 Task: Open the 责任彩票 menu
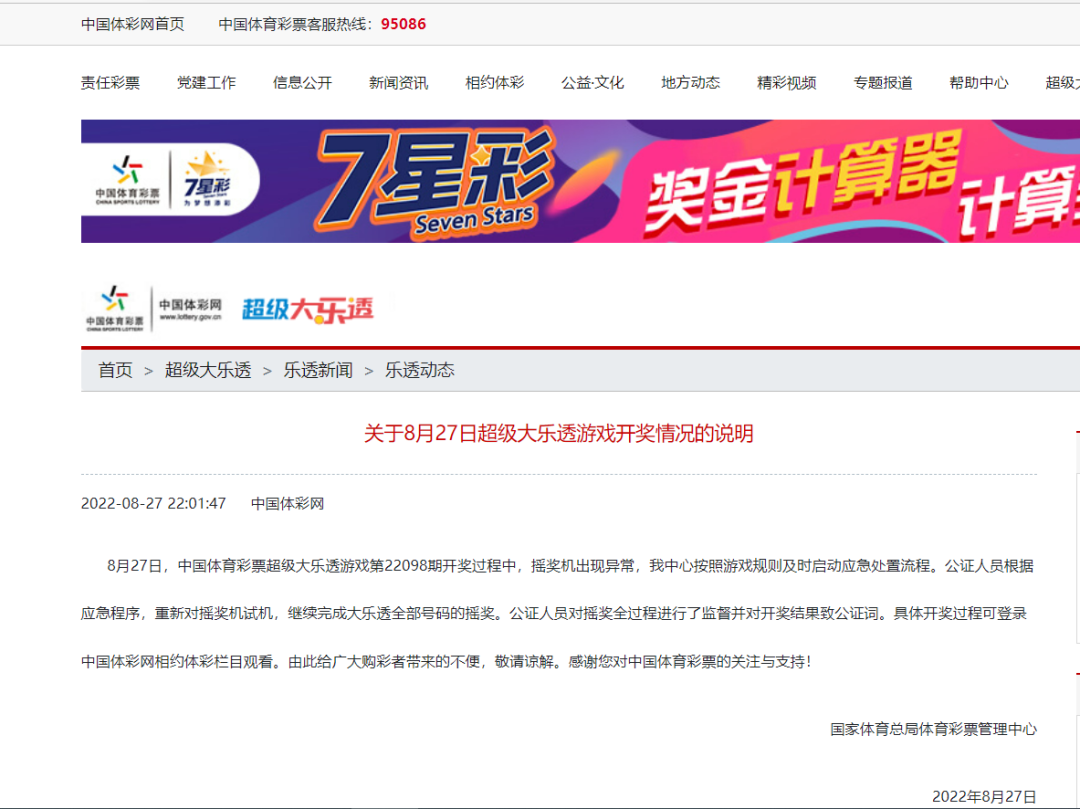tap(110, 83)
